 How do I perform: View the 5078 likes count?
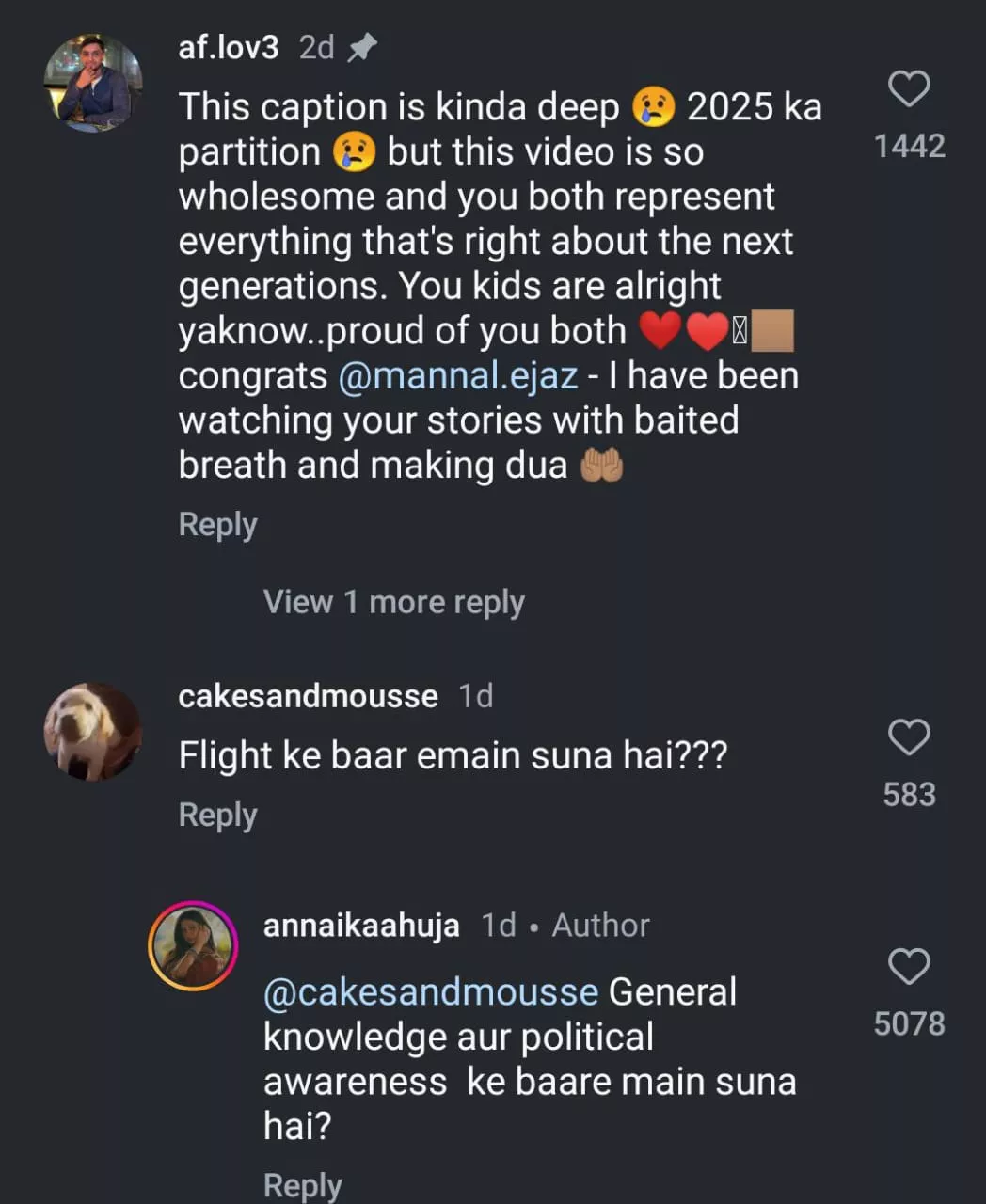point(909,1023)
